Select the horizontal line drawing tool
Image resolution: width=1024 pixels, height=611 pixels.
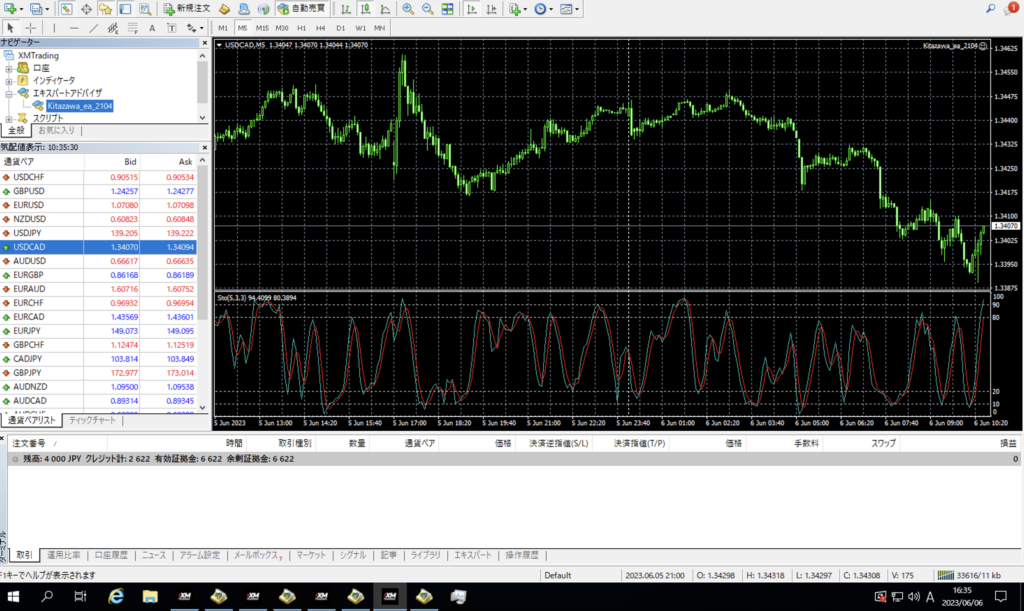coord(76,28)
